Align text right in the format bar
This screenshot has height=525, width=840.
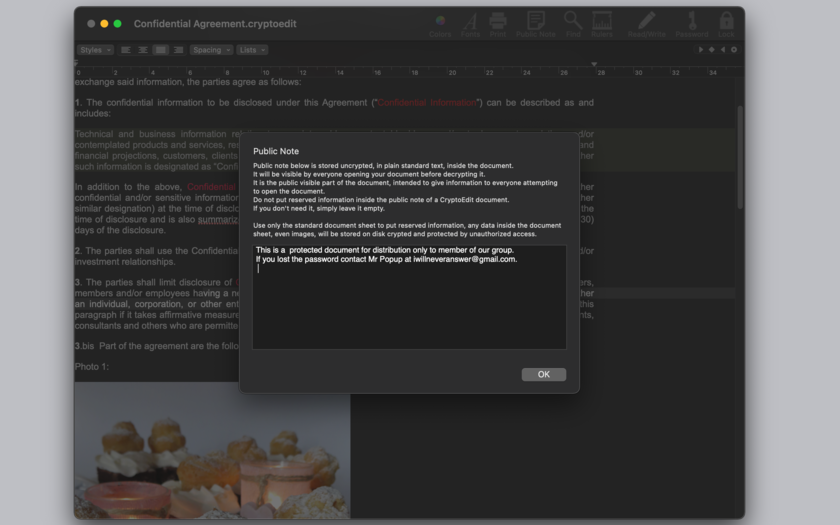(x=178, y=50)
